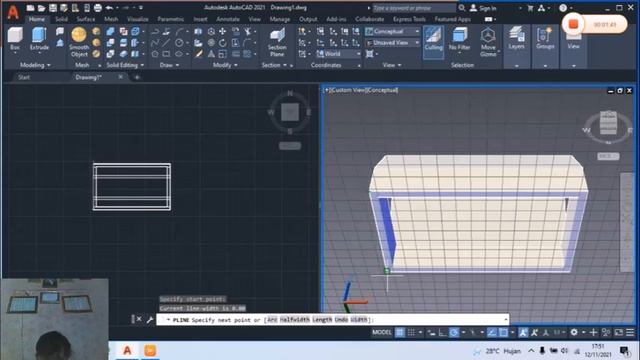This screenshot has width=640, height=360.
Task: Select the Move tool in Modify panel
Action: point(222,31)
